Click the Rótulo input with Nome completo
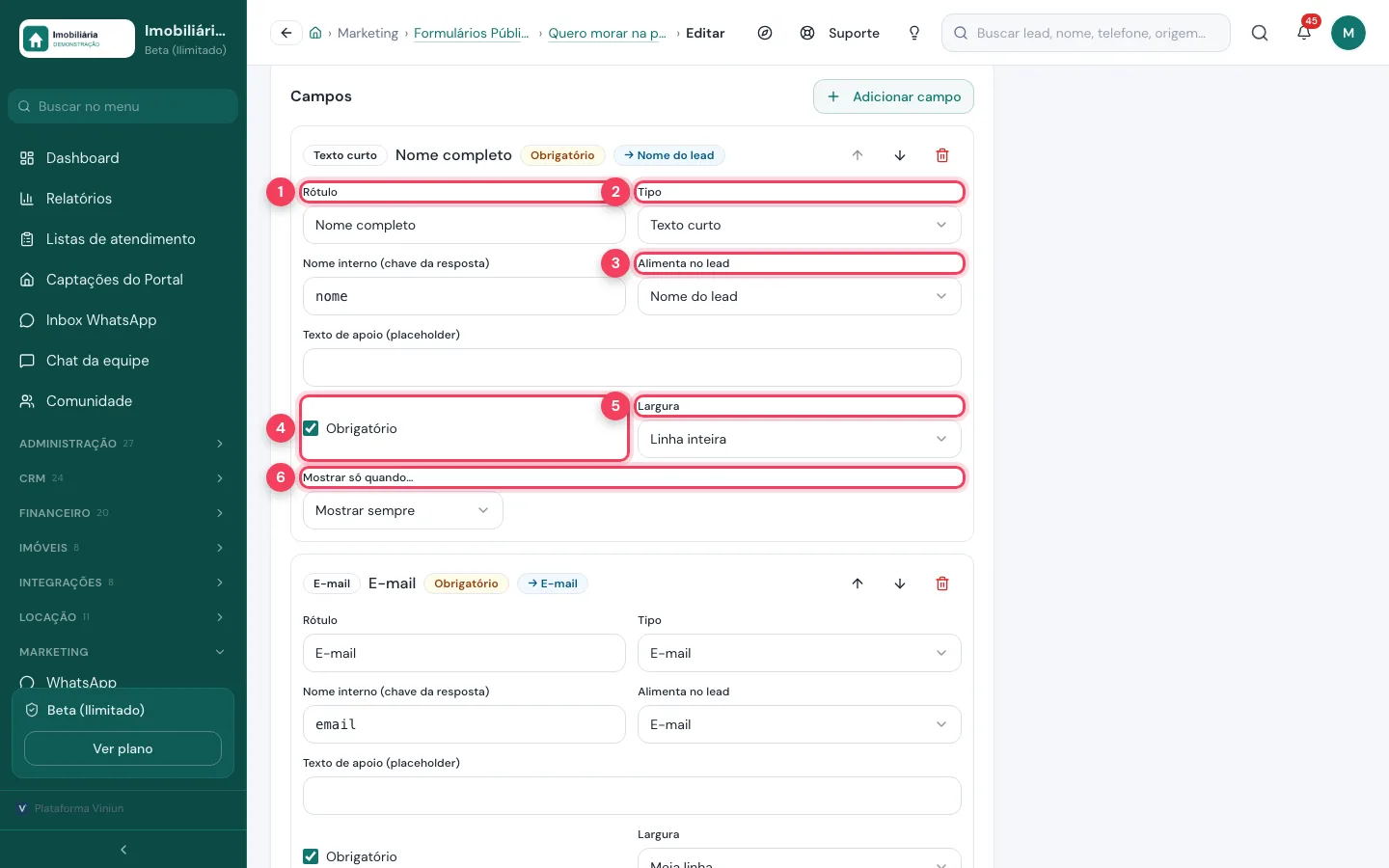 coord(464,225)
